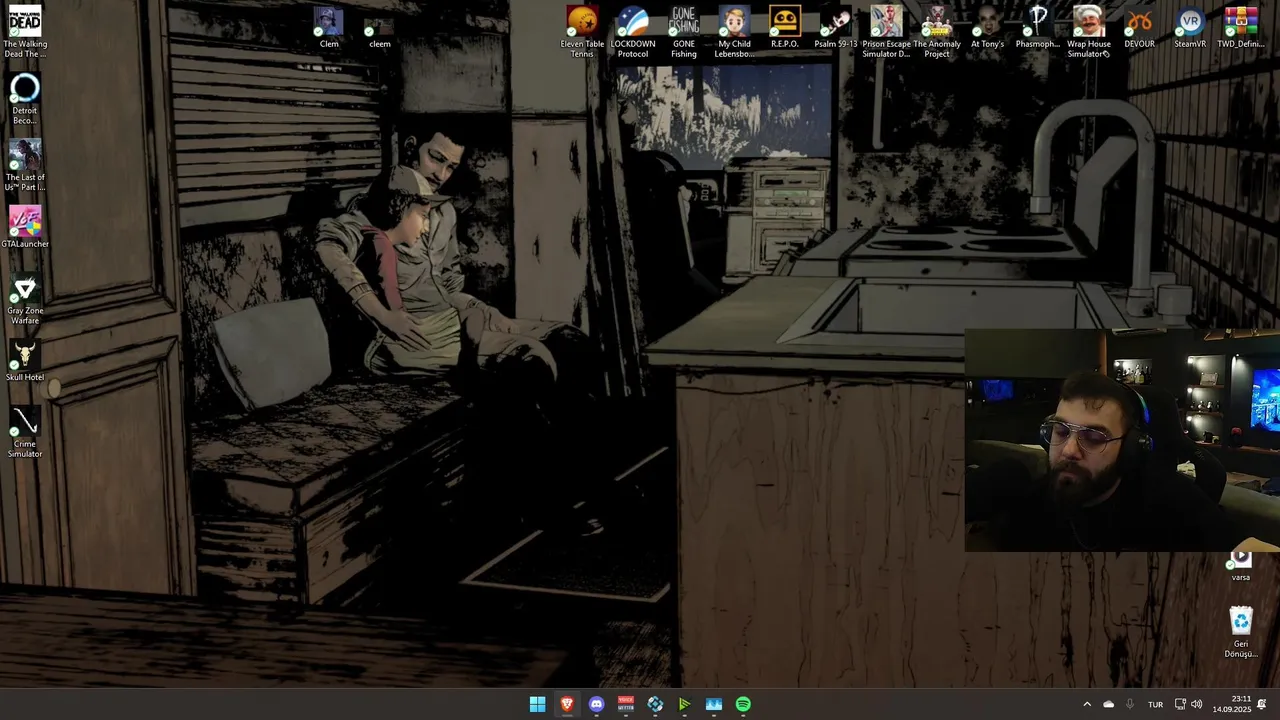Screen dimensions: 1280x720
Task: Switch to Spotify in taskbar
Action: (743, 704)
